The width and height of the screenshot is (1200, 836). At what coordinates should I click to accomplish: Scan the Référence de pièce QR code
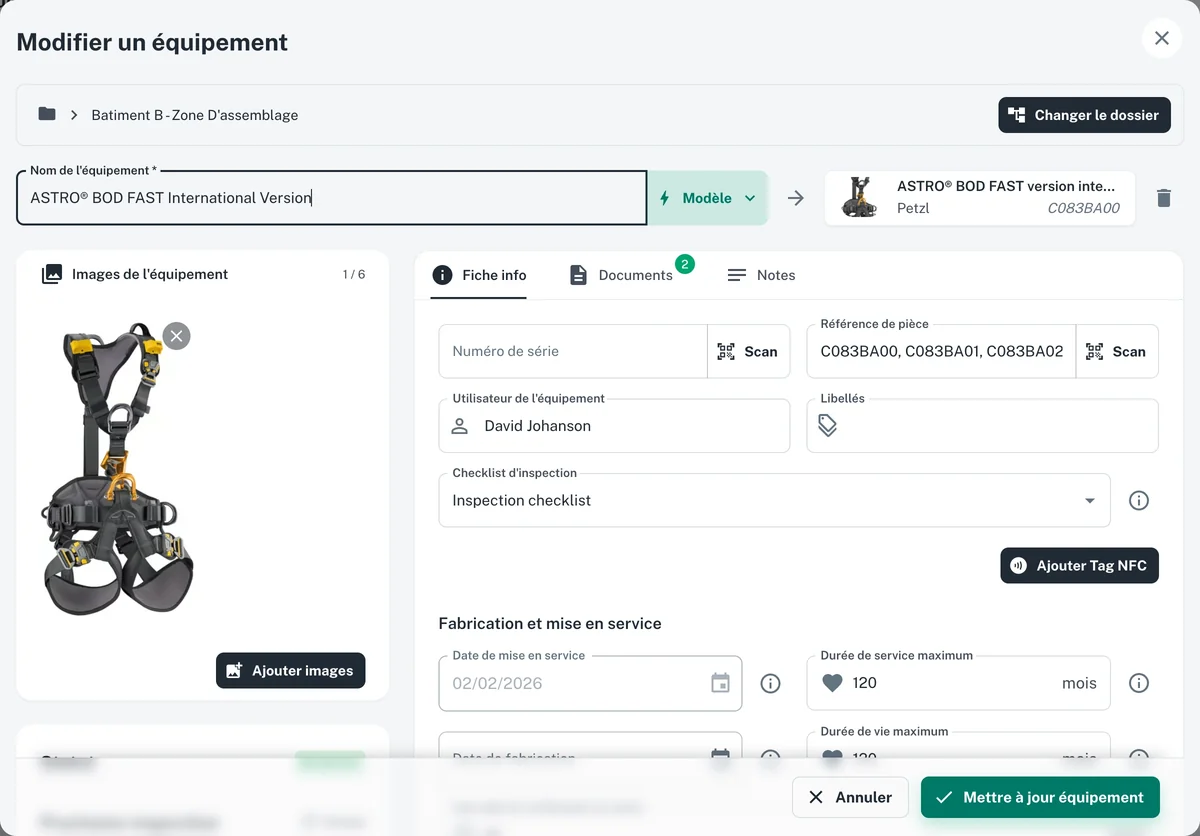pyautogui.click(x=1116, y=351)
